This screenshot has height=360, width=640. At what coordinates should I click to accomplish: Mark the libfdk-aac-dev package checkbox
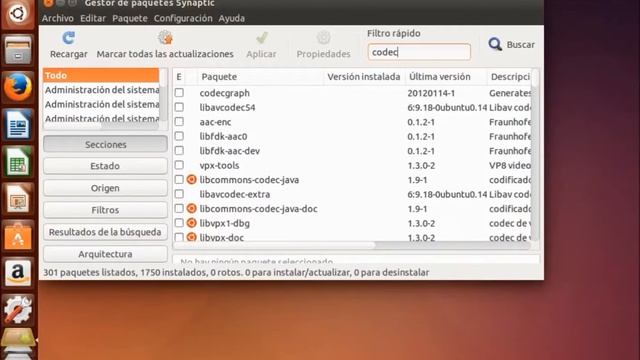pyautogui.click(x=179, y=151)
